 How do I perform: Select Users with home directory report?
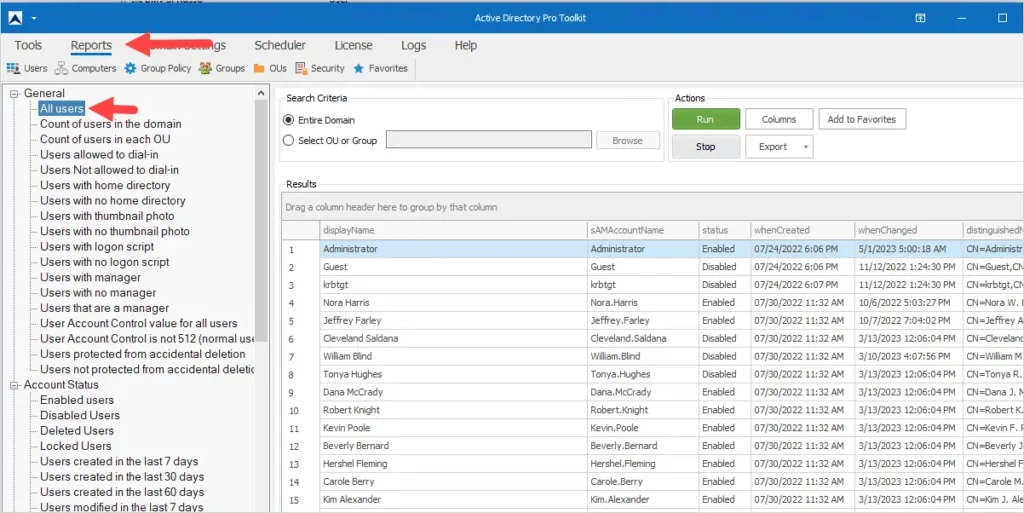(105, 185)
